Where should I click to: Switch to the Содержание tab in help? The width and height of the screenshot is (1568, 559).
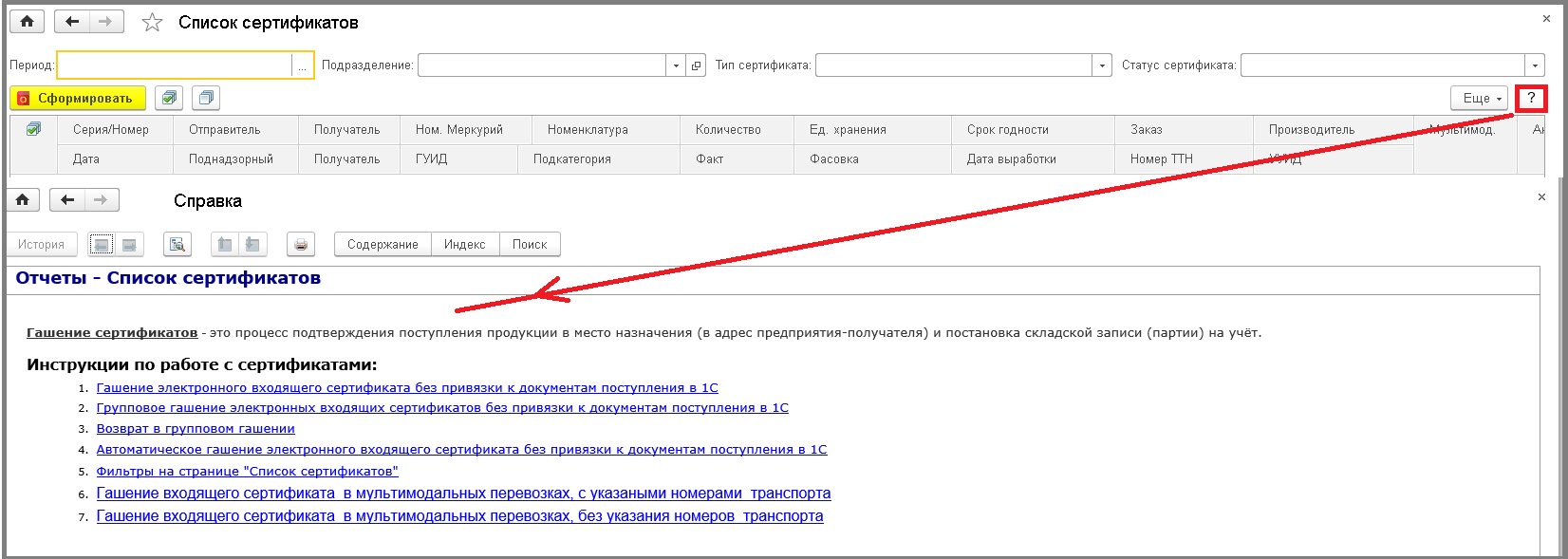[383, 245]
